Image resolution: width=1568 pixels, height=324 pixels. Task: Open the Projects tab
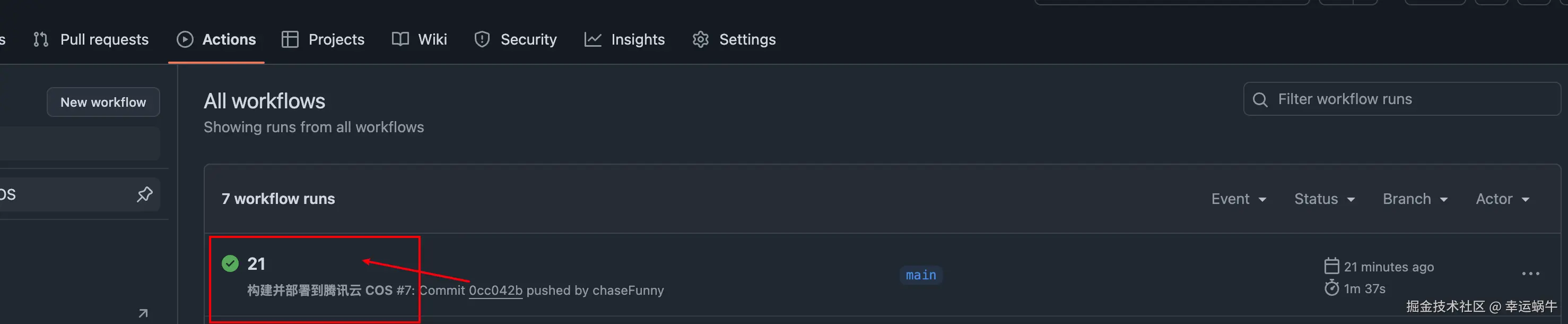tap(323, 40)
